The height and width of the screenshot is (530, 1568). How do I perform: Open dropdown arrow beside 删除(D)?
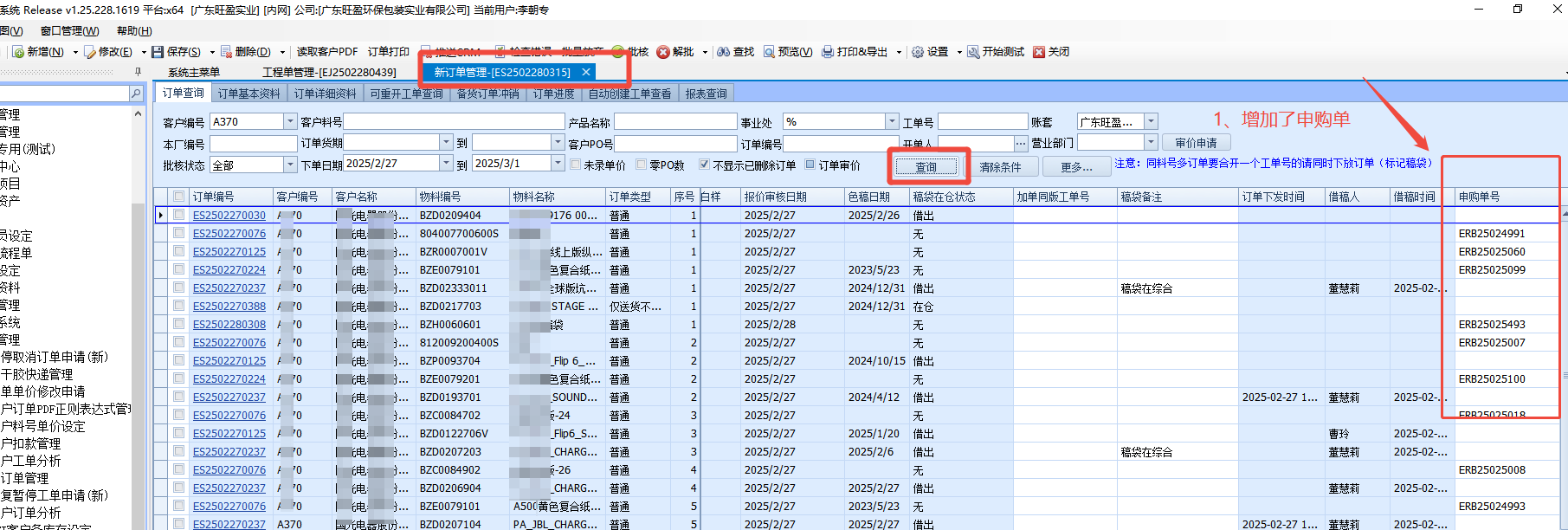(282, 52)
